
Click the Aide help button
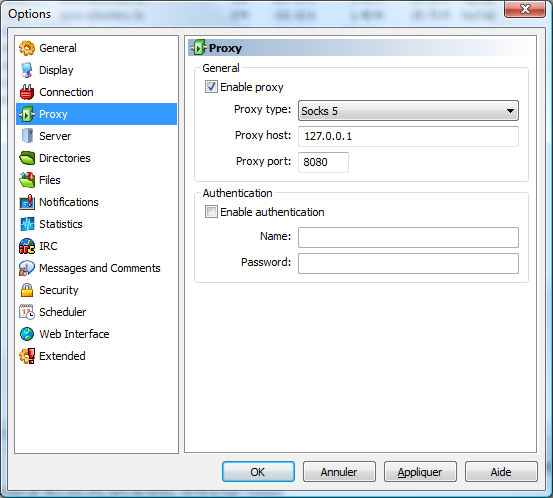pos(501,472)
